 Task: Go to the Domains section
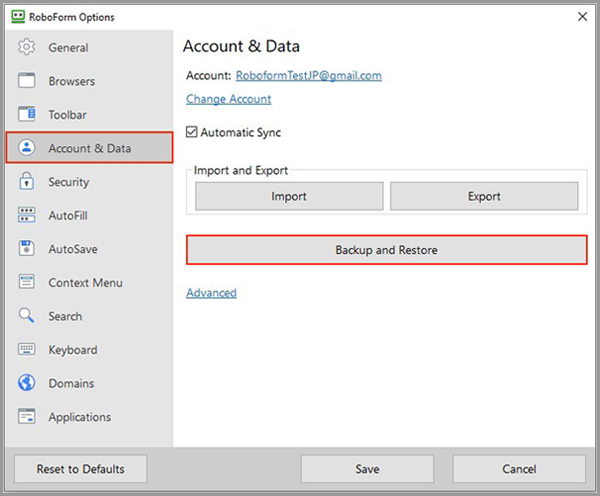89,383
